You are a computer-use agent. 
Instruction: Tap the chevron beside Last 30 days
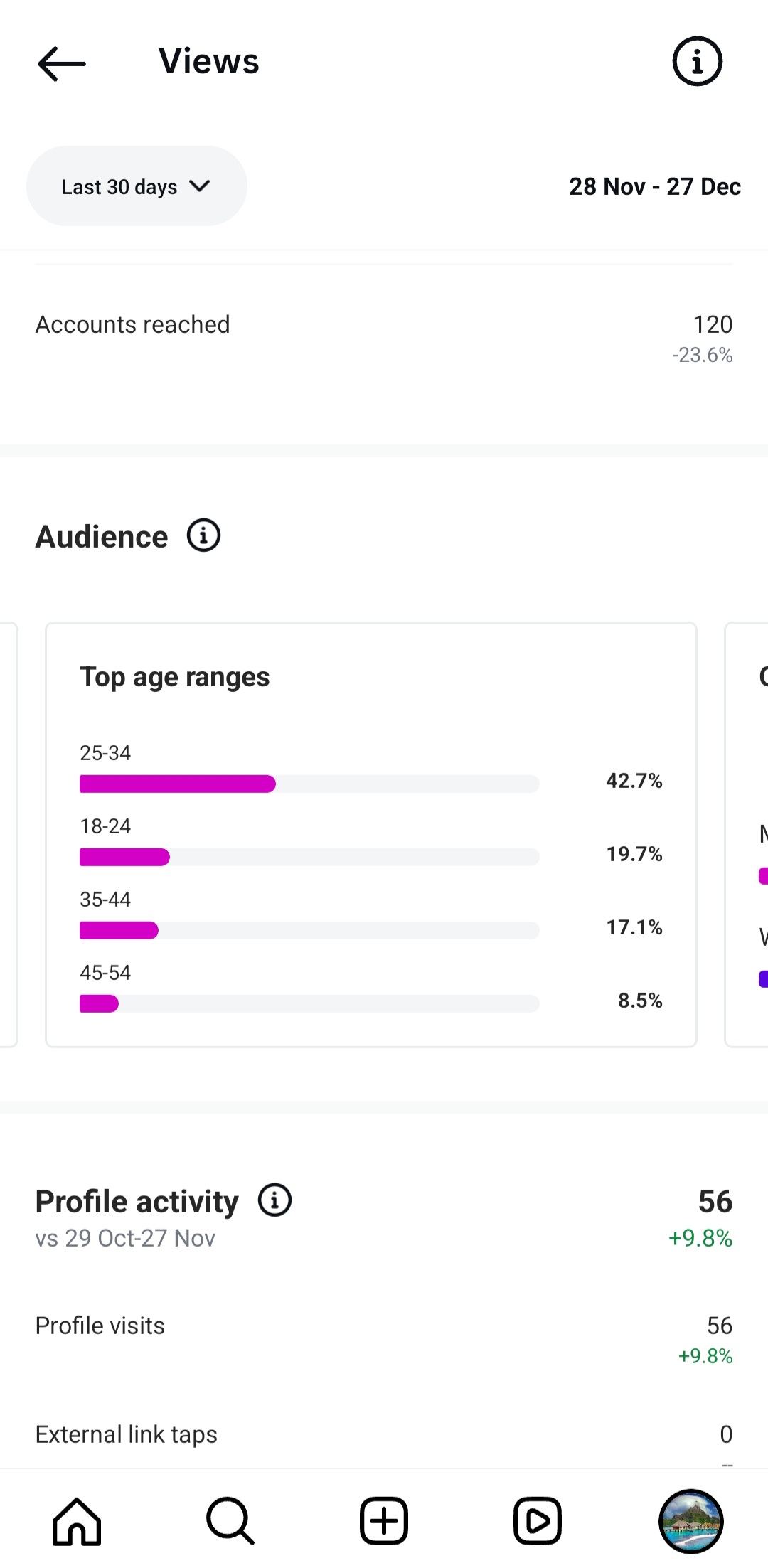pos(200,186)
